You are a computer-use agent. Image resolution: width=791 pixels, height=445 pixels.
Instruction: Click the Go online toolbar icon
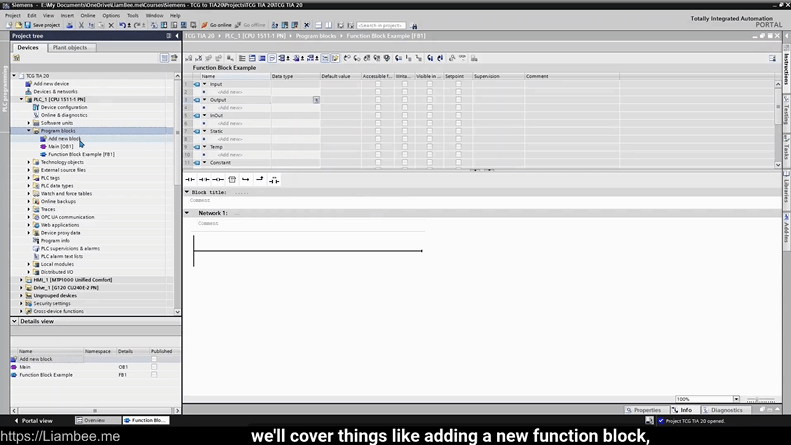[x=216, y=25]
